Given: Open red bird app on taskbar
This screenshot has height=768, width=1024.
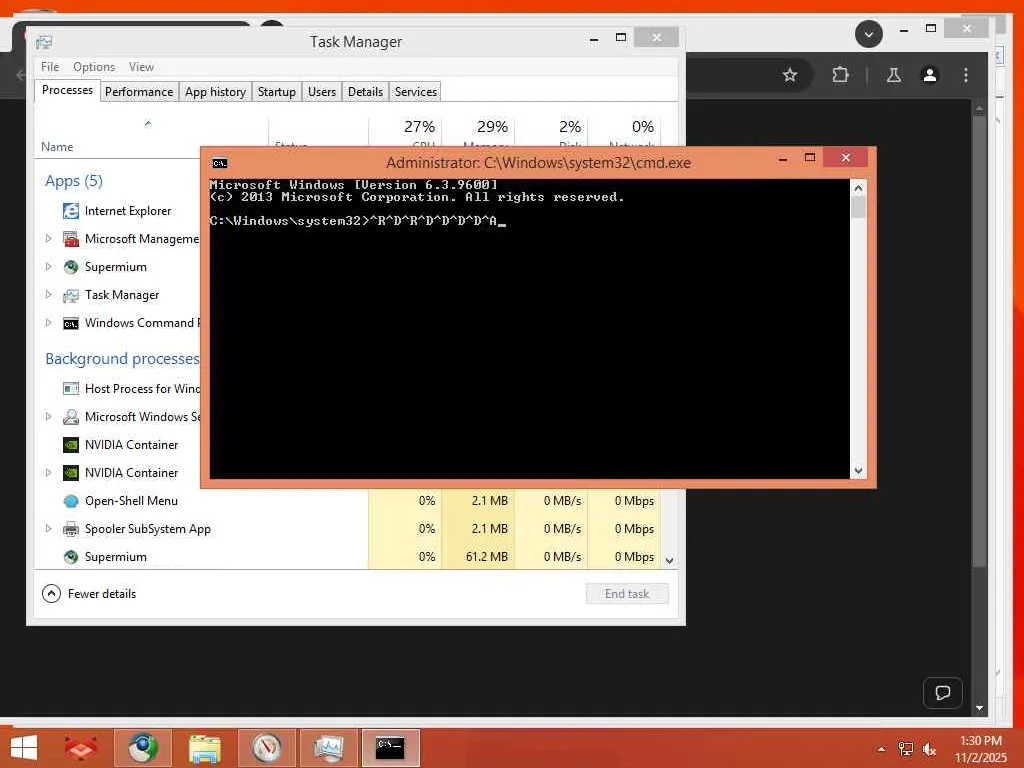Looking at the screenshot, I should pyautogui.click(x=80, y=748).
